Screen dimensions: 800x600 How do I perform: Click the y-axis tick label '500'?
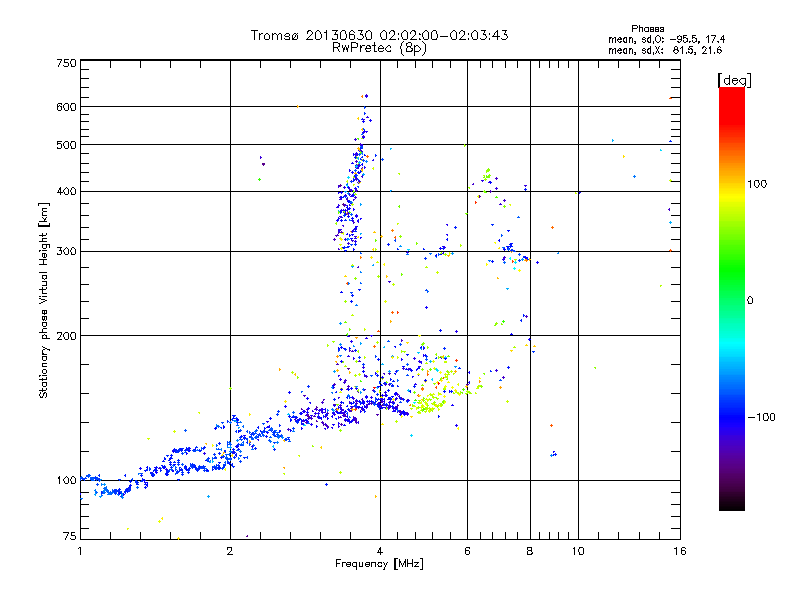coord(67,145)
